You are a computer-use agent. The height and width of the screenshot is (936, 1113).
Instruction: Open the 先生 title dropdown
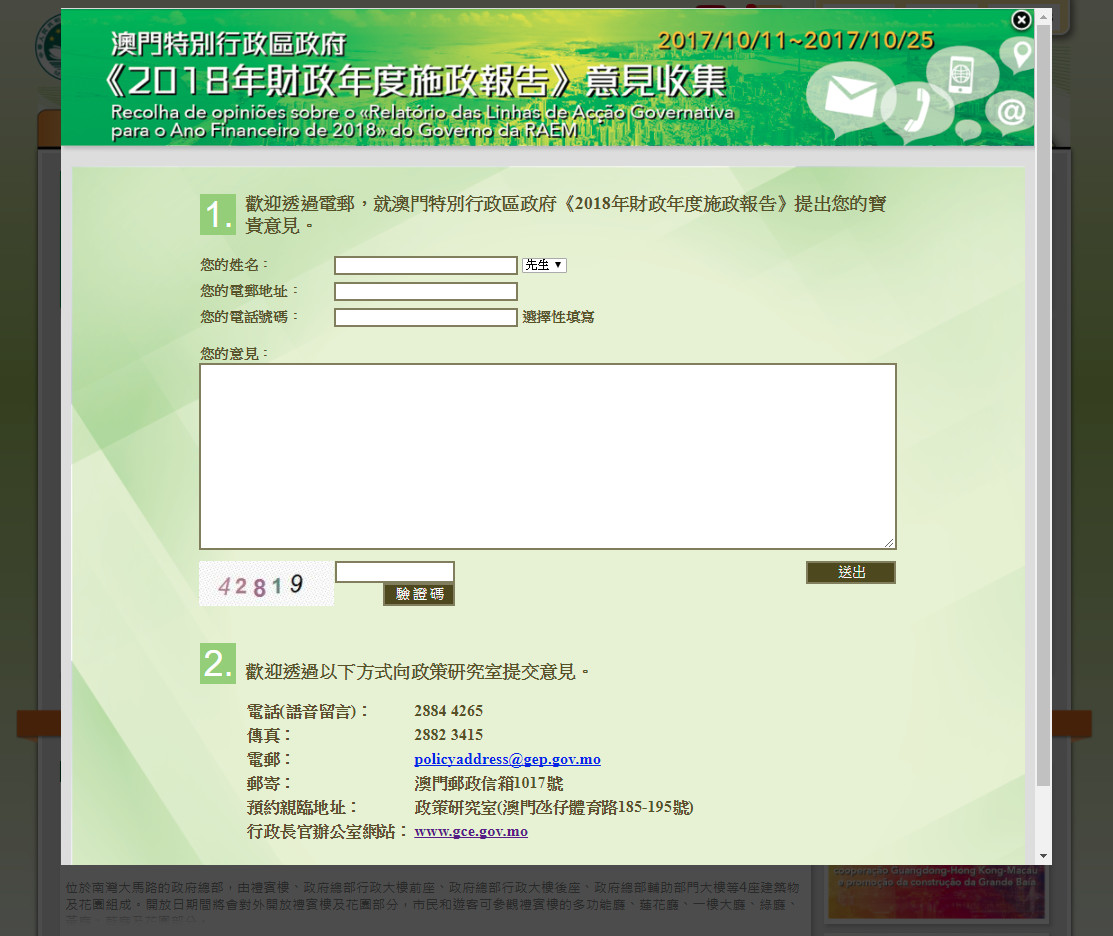pyautogui.click(x=544, y=265)
